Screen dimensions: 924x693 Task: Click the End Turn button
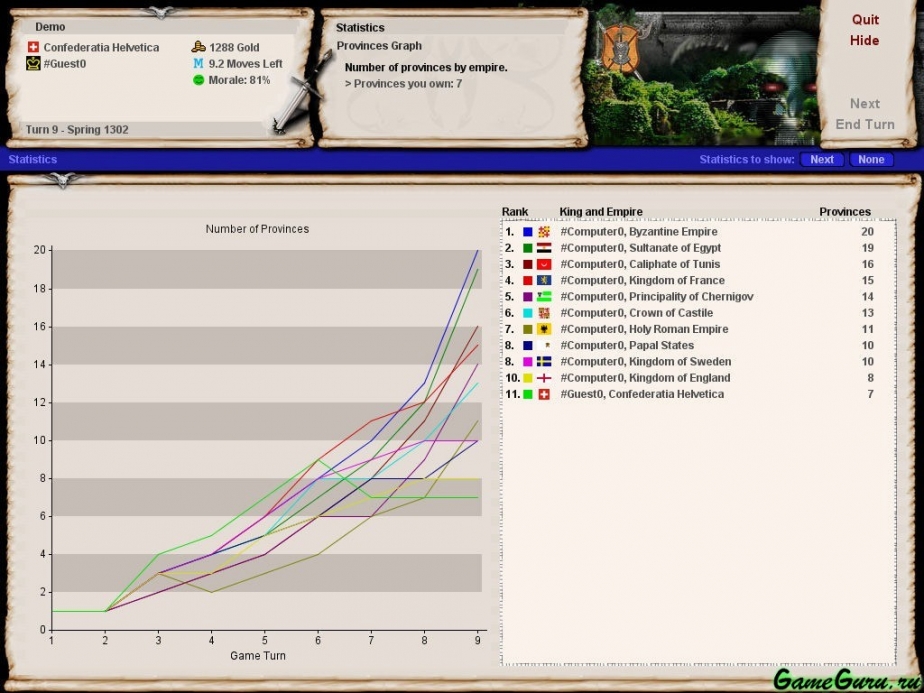click(x=864, y=124)
